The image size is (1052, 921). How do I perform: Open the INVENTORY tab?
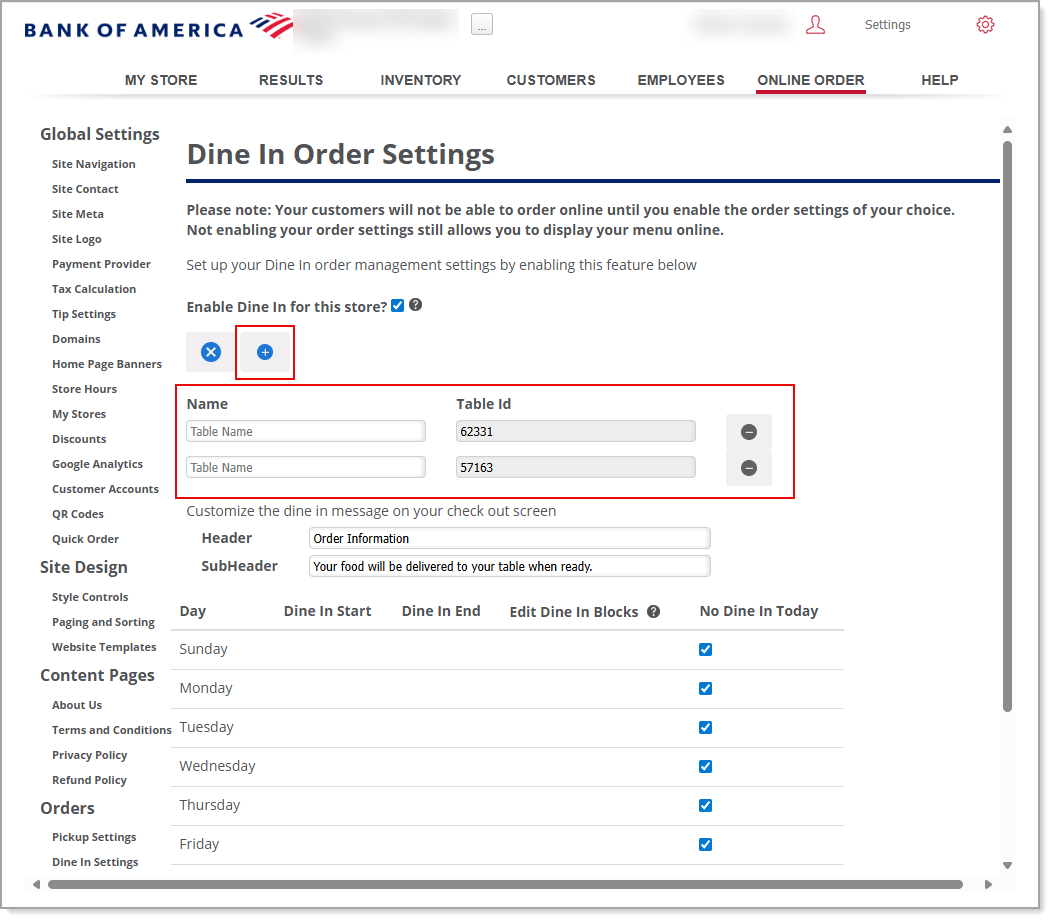tap(420, 80)
